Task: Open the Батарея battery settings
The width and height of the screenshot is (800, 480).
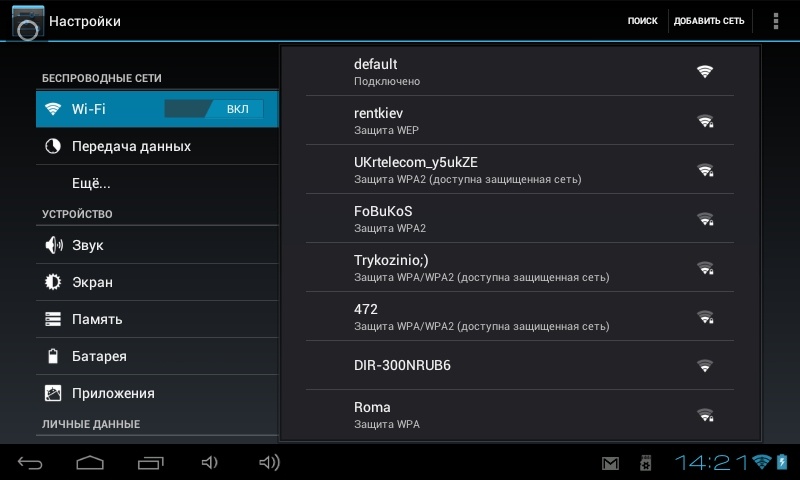Action: tap(98, 356)
